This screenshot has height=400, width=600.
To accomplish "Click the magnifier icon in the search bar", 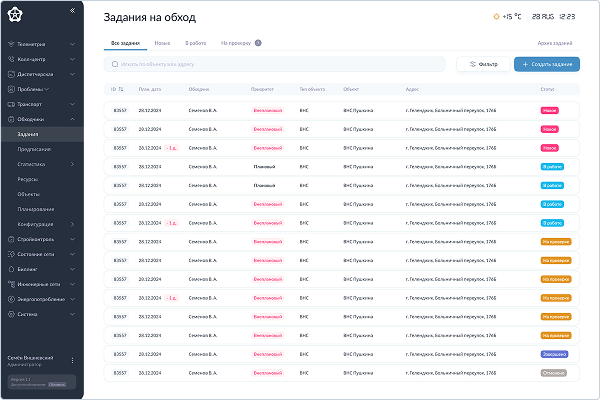I will 115,64.
